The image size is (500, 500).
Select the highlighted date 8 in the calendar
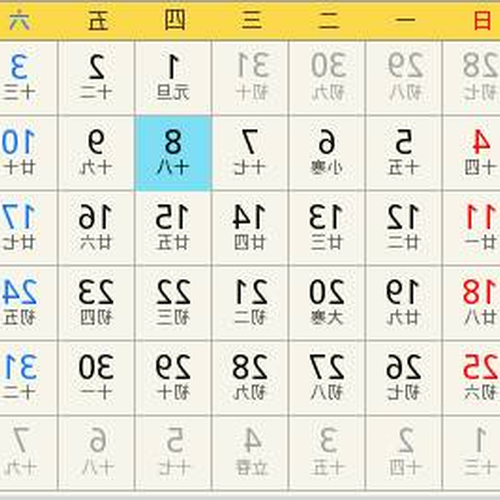(173, 153)
